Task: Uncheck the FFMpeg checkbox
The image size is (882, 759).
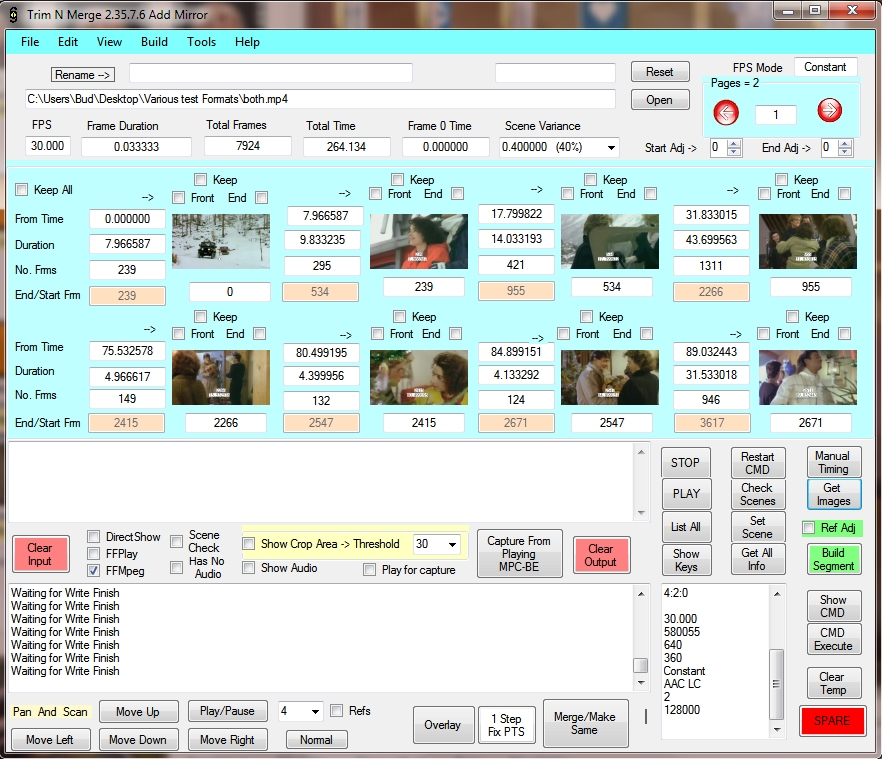Action: click(94, 571)
